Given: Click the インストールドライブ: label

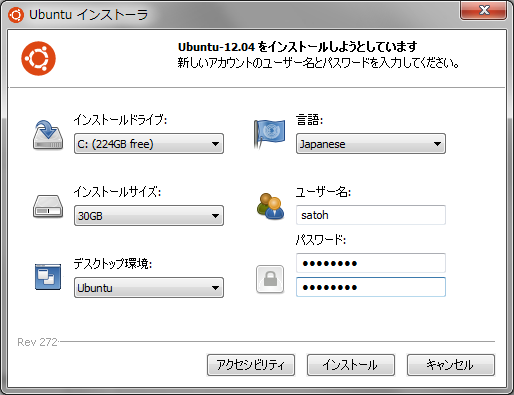Looking at the screenshot, I should [120, 120].
